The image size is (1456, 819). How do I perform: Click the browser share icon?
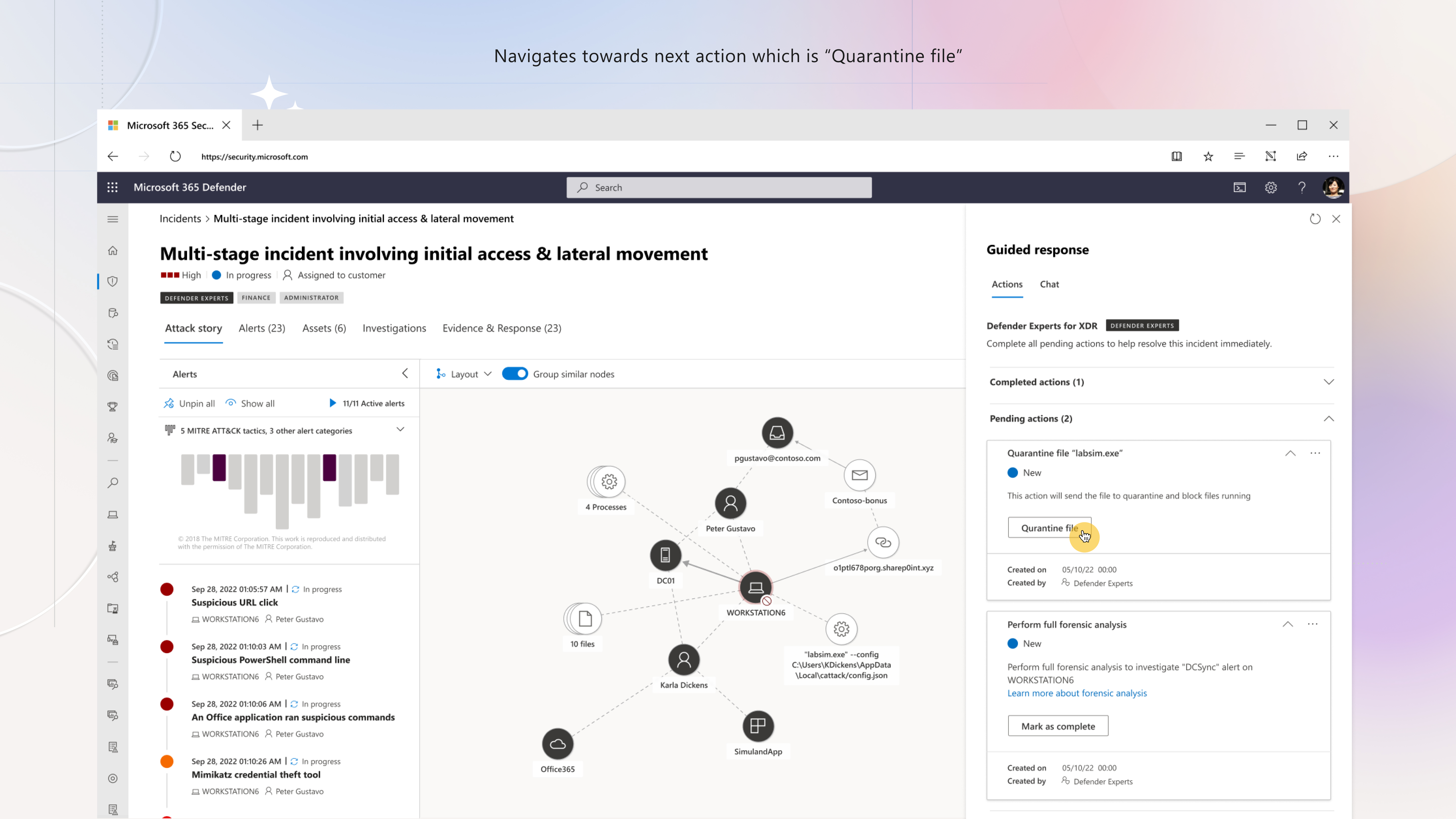1302,156
